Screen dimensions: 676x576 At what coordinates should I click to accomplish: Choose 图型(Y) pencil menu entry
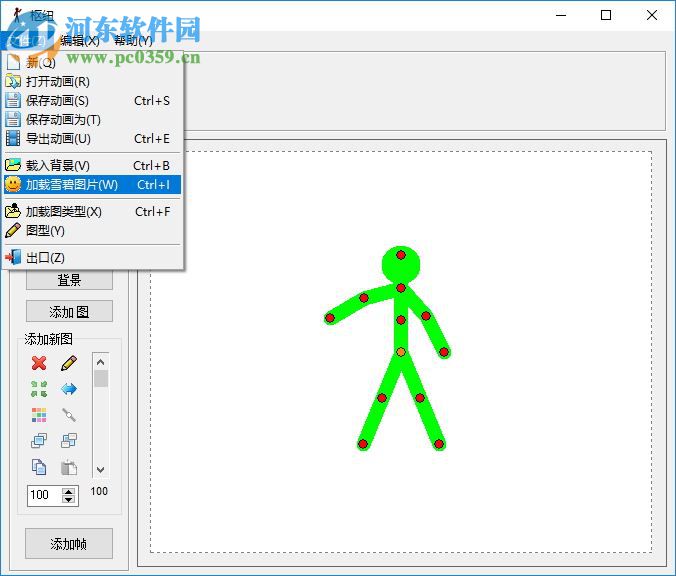click(x=92, y=230)
